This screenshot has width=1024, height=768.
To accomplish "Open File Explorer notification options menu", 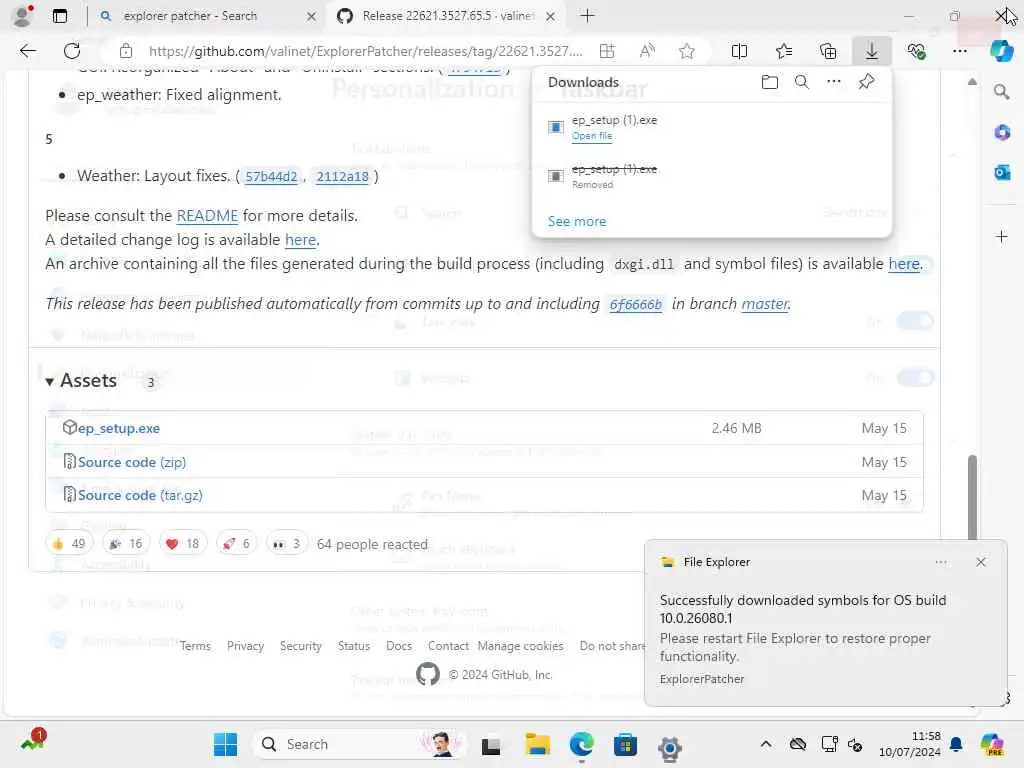I will pyautogui.click(x=941, y=562).
